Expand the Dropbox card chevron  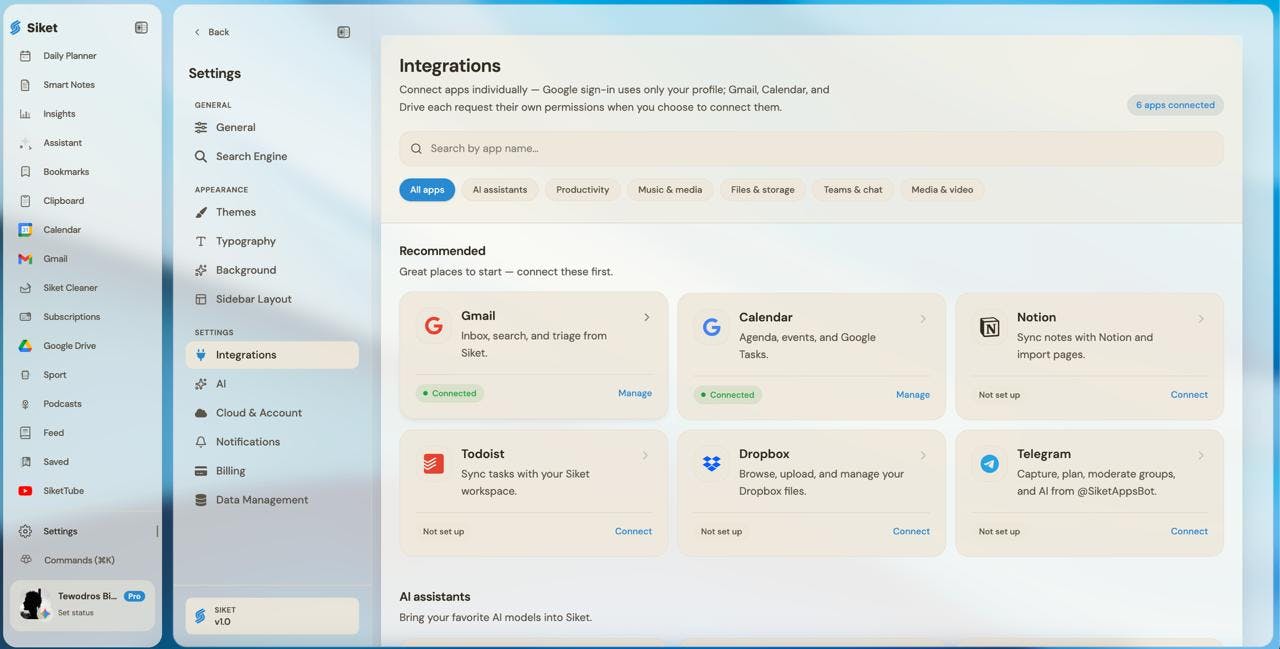[x=923, y=455]
